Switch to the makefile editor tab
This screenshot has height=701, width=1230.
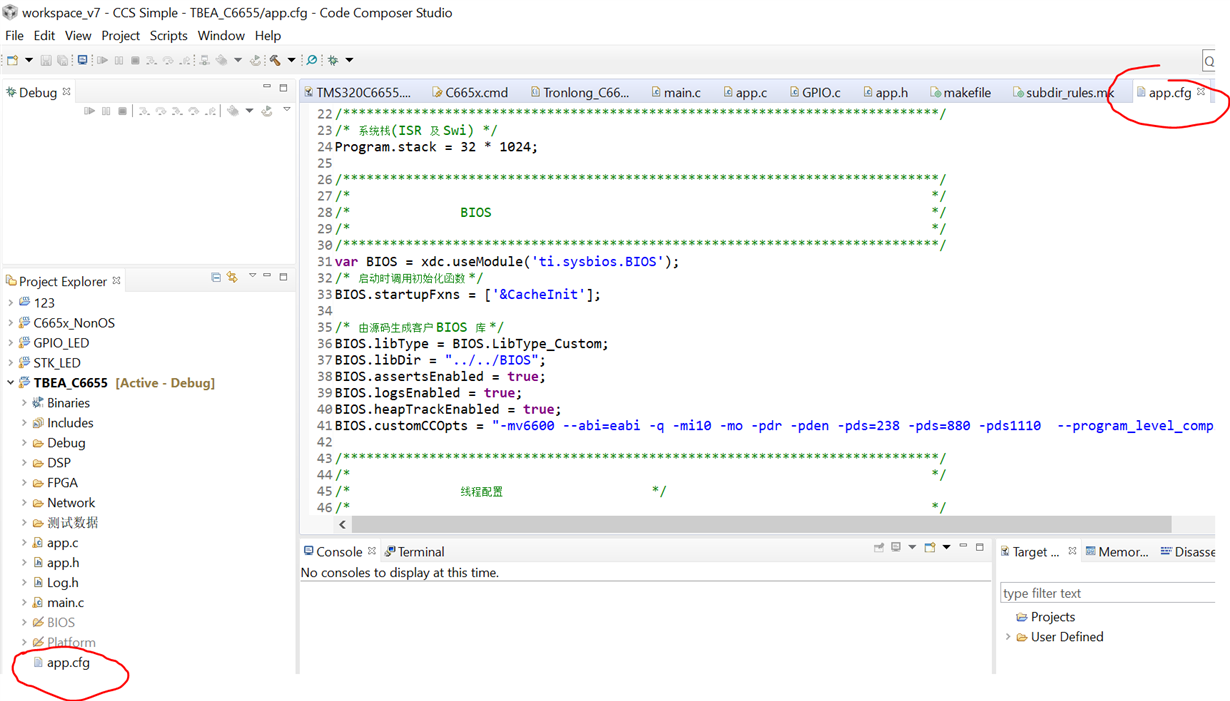coord(960,92)
